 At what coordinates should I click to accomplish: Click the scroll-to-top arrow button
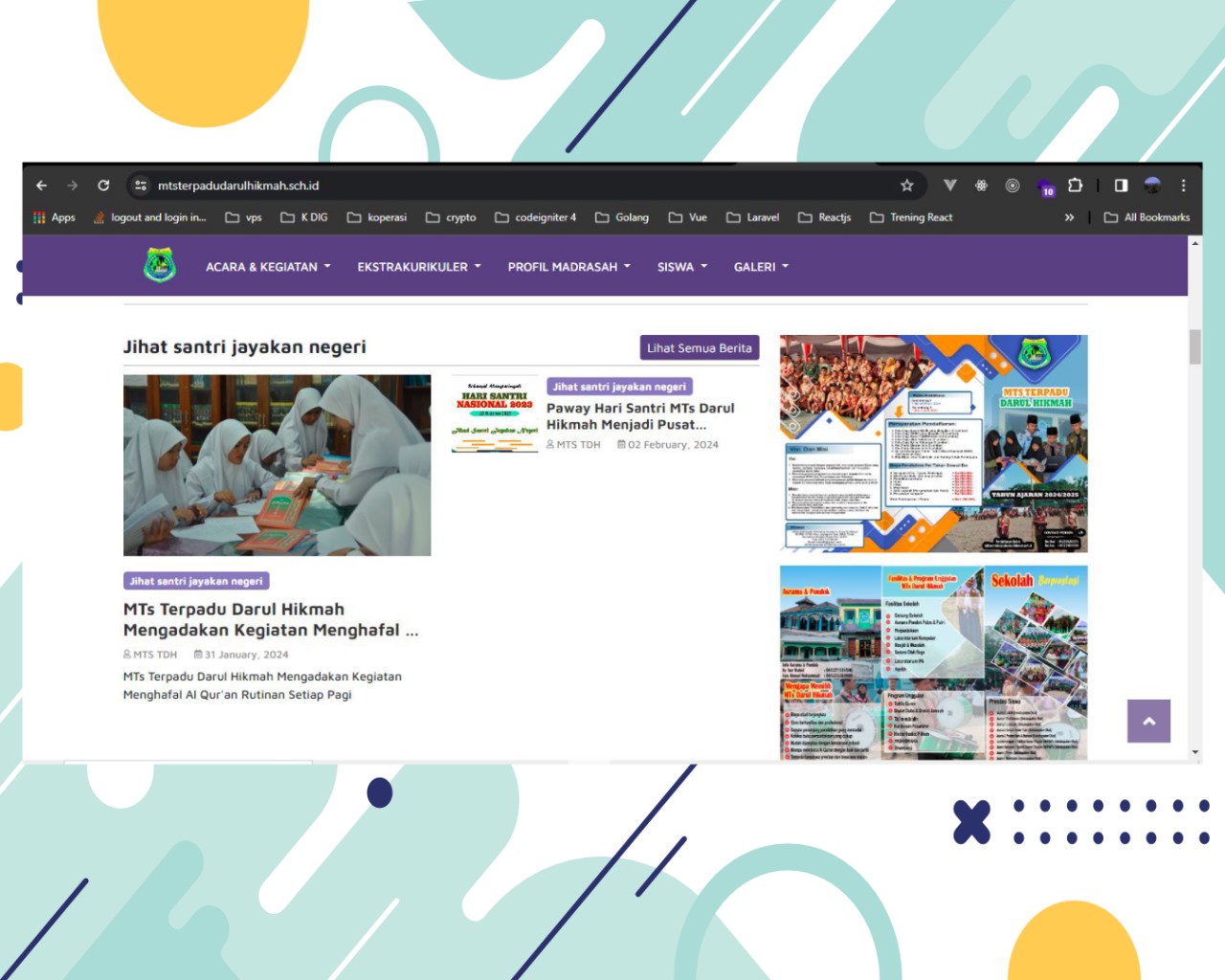tap(1148, 721)
